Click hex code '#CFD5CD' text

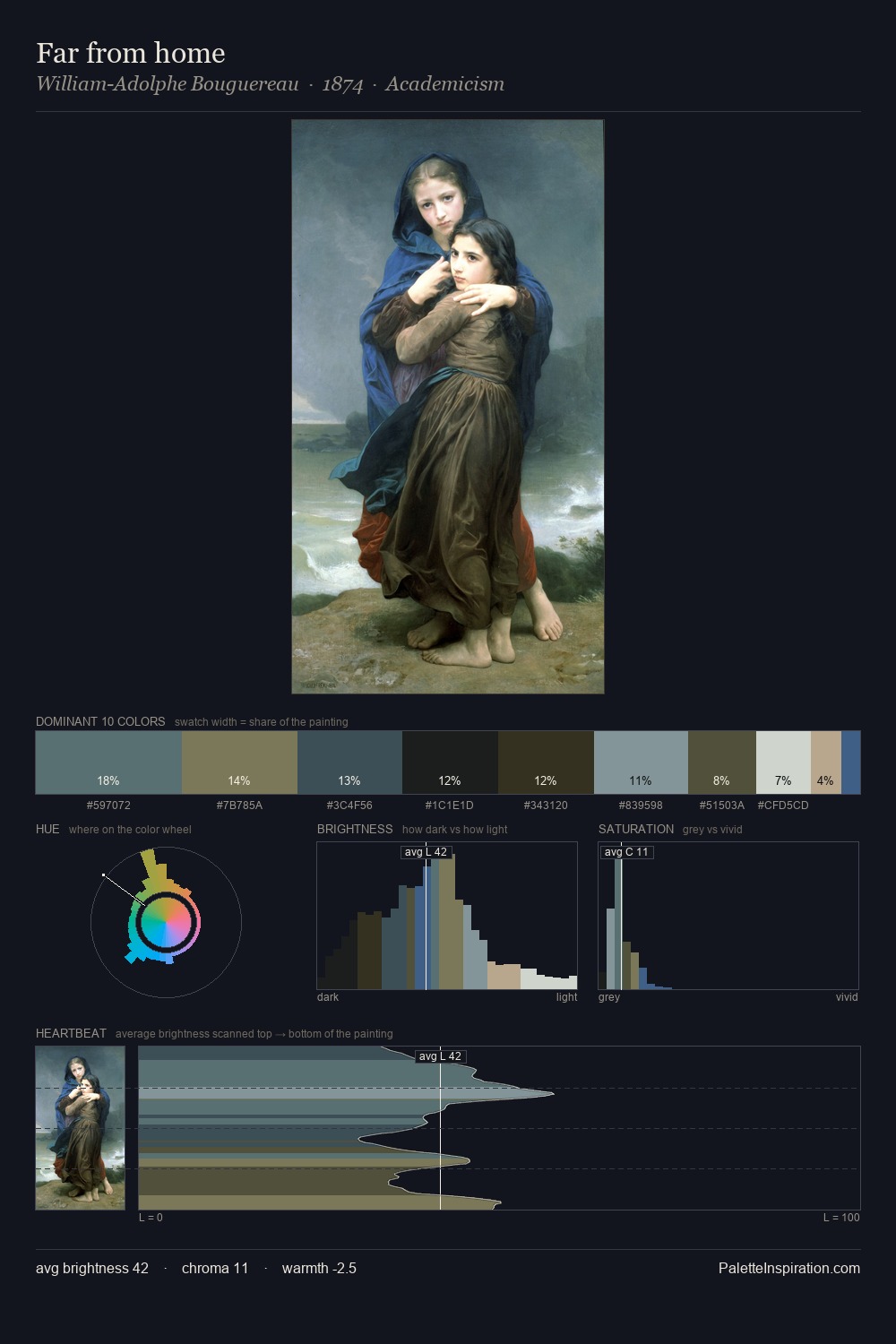point(783,805)
